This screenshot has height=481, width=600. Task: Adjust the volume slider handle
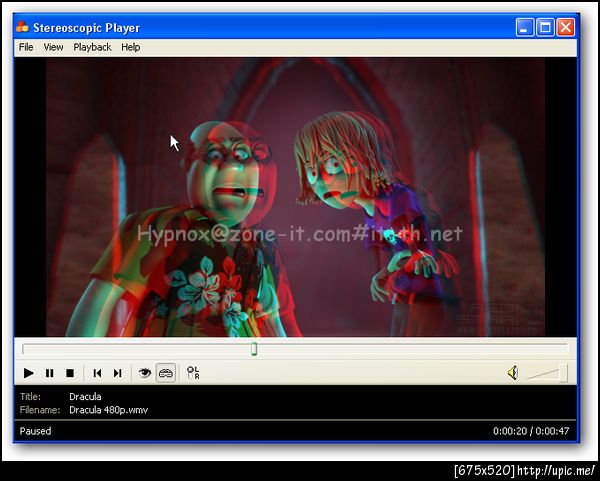[563, 373]
